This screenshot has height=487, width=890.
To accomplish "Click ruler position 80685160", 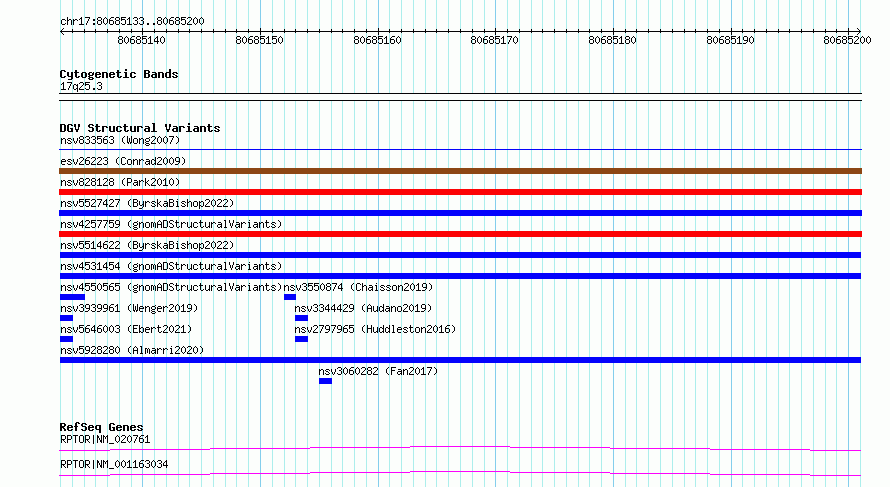I will tap(377, 40).
